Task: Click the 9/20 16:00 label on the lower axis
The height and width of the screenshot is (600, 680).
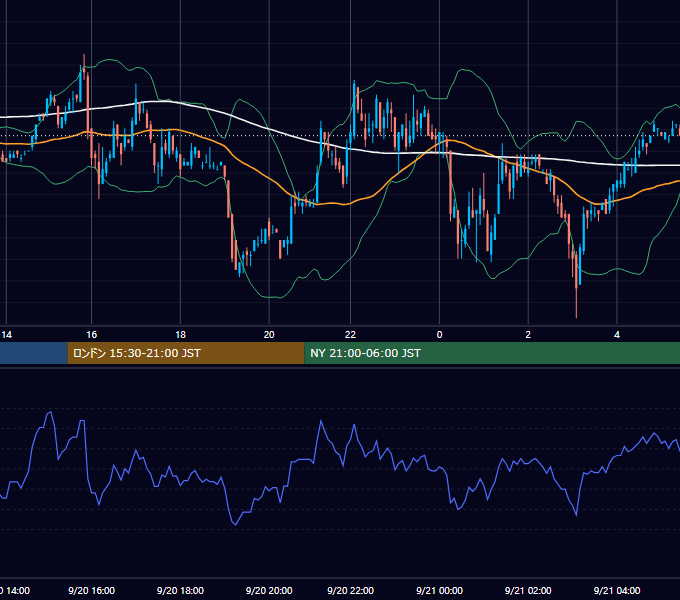Action: [x=92, y=590]
